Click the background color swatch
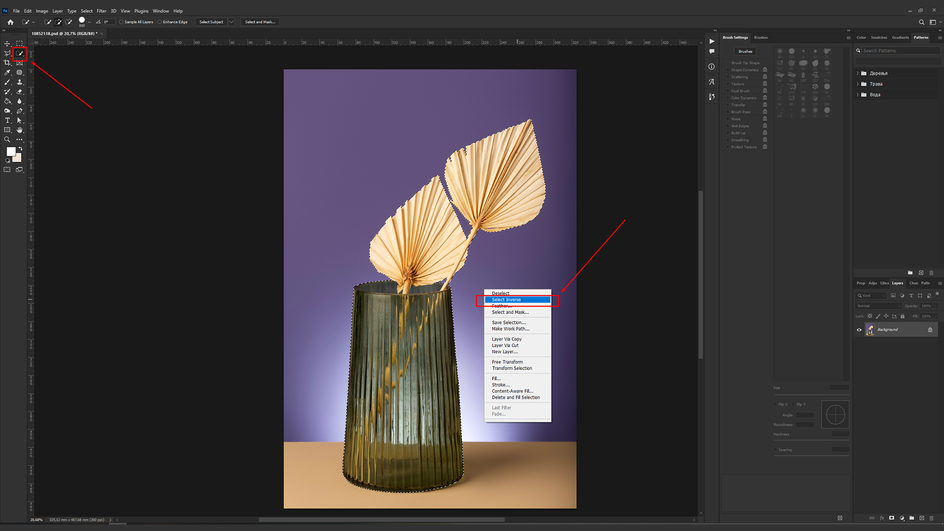Screen dimensions: 944x531 pyautogui.click(x=17, y=158)
